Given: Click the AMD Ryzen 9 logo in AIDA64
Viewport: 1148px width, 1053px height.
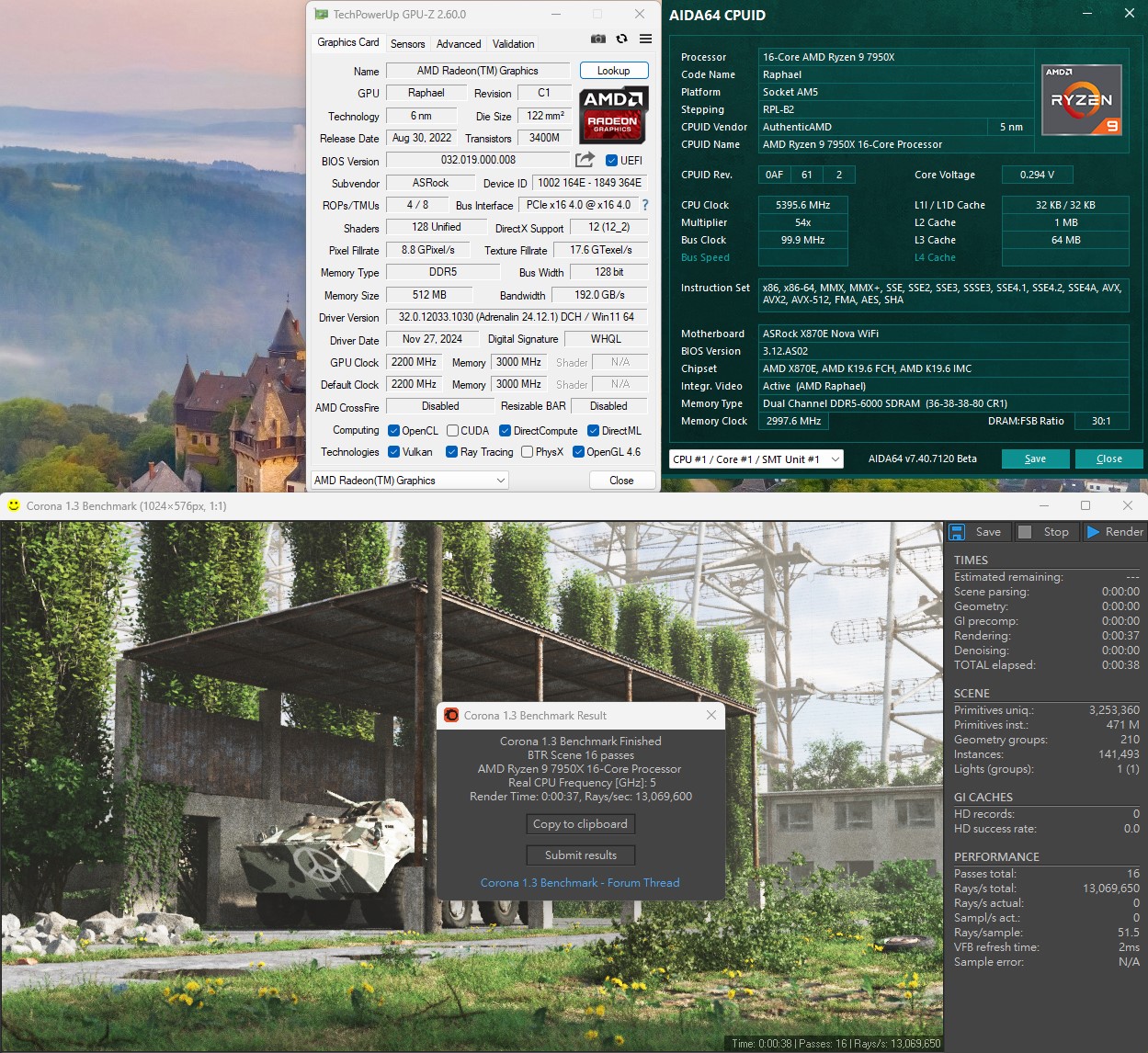Looking at the screenshot, I should point(1082,99).
